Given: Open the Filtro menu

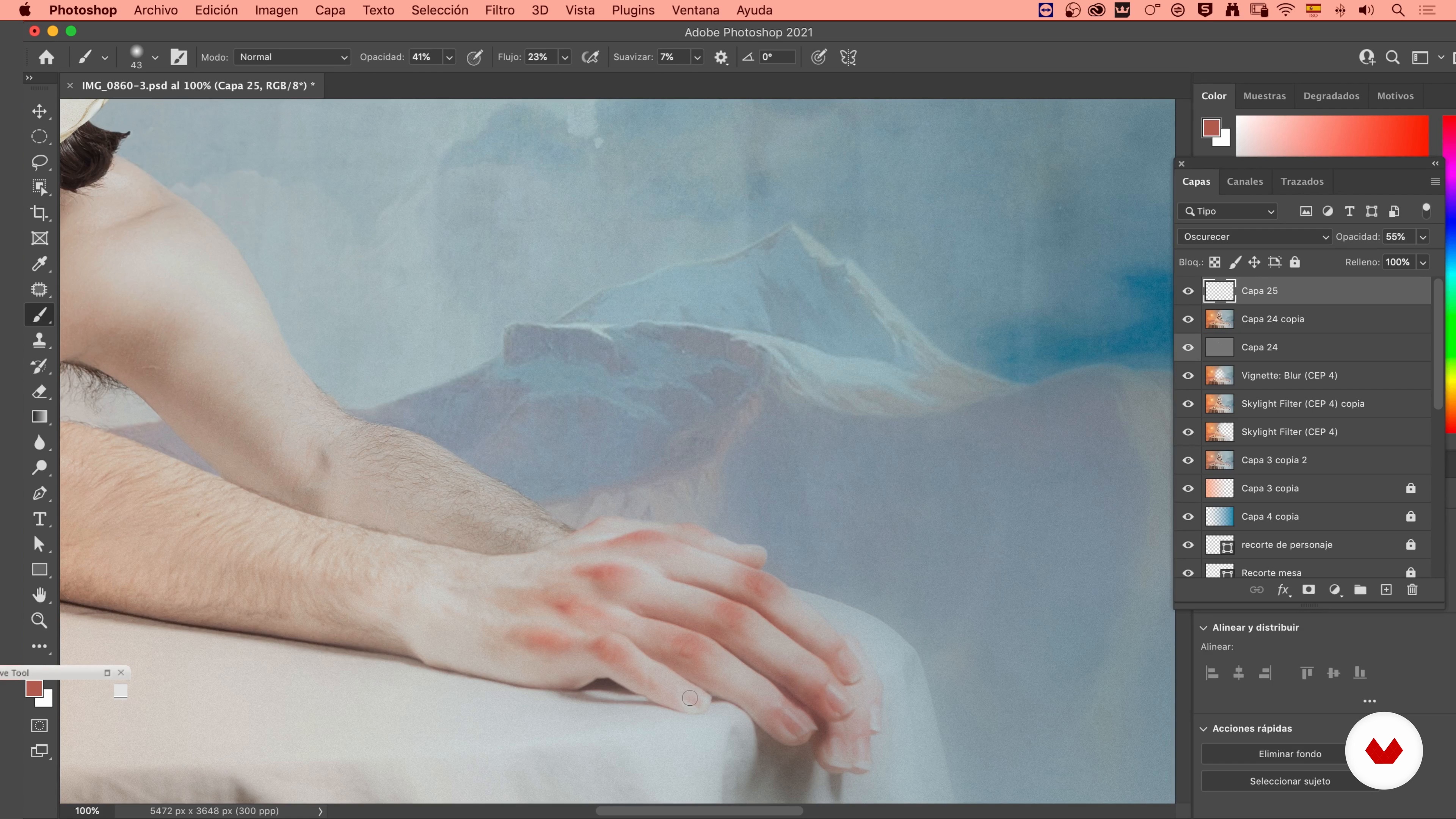Looking at the screenshot, I should (500, 10).
